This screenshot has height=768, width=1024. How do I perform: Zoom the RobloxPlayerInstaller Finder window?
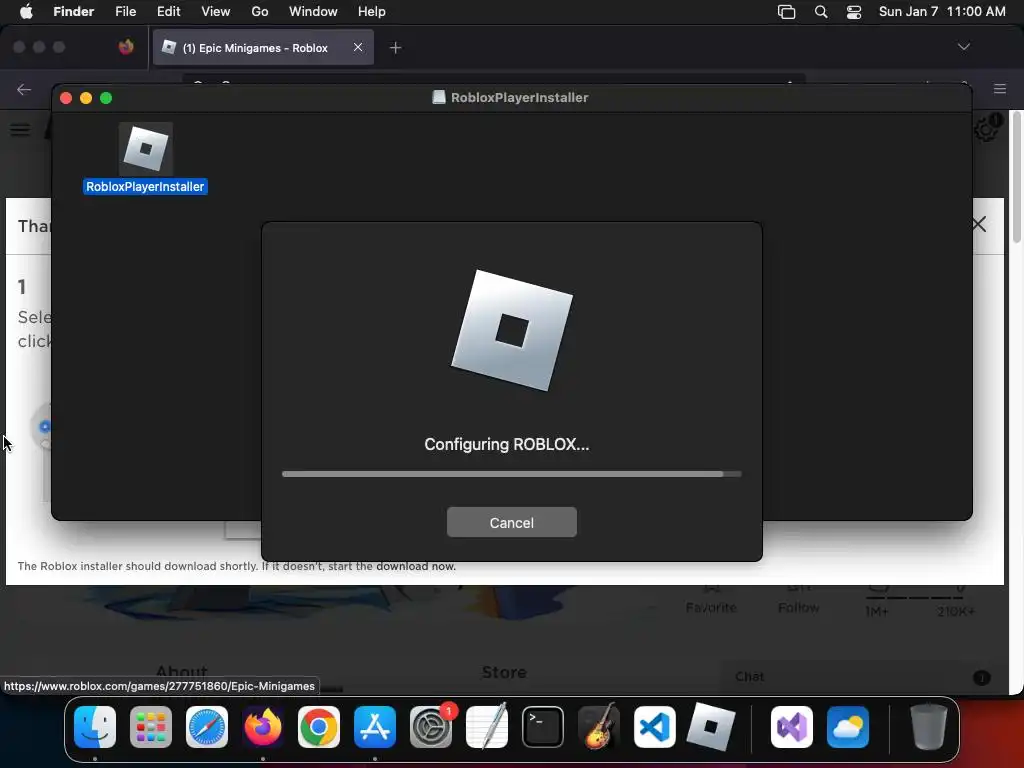106,98
